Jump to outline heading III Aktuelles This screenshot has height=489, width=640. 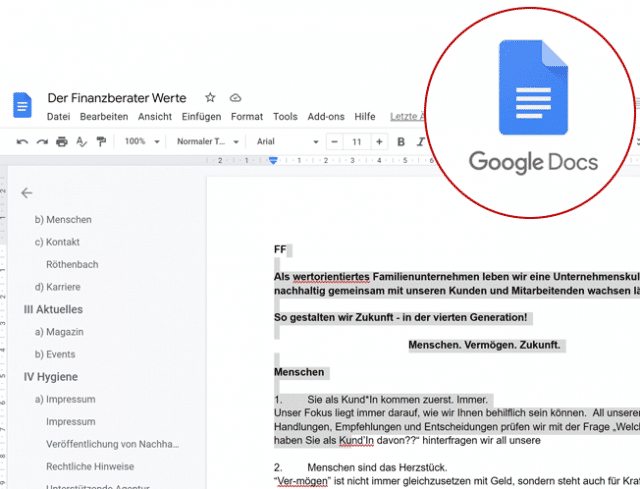[x=53, y=309]
